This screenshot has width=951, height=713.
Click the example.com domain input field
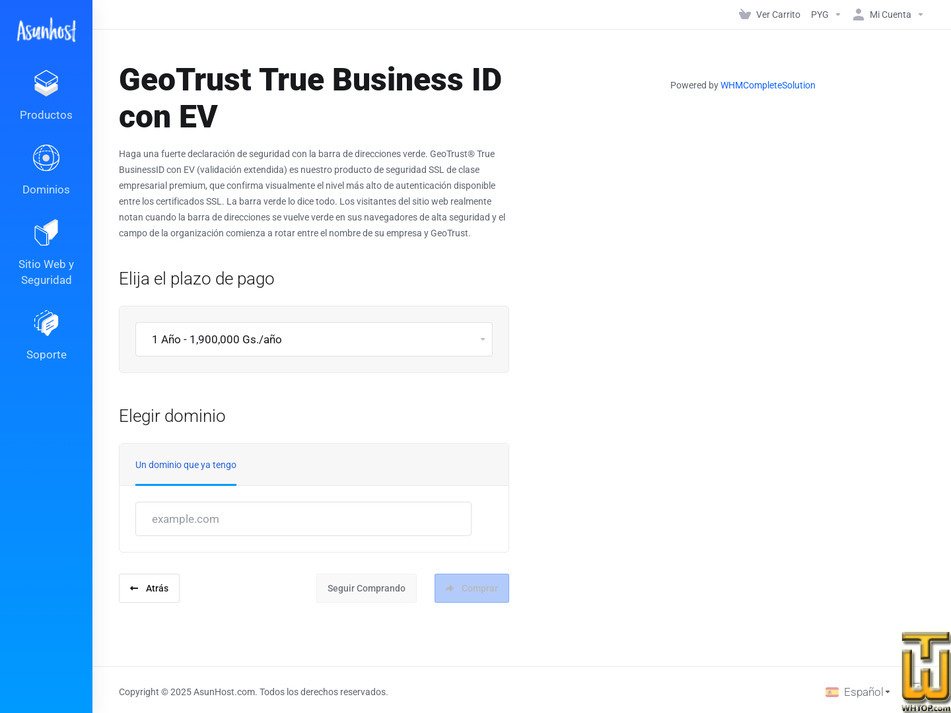pyautogui.click(x=303, y=519)
